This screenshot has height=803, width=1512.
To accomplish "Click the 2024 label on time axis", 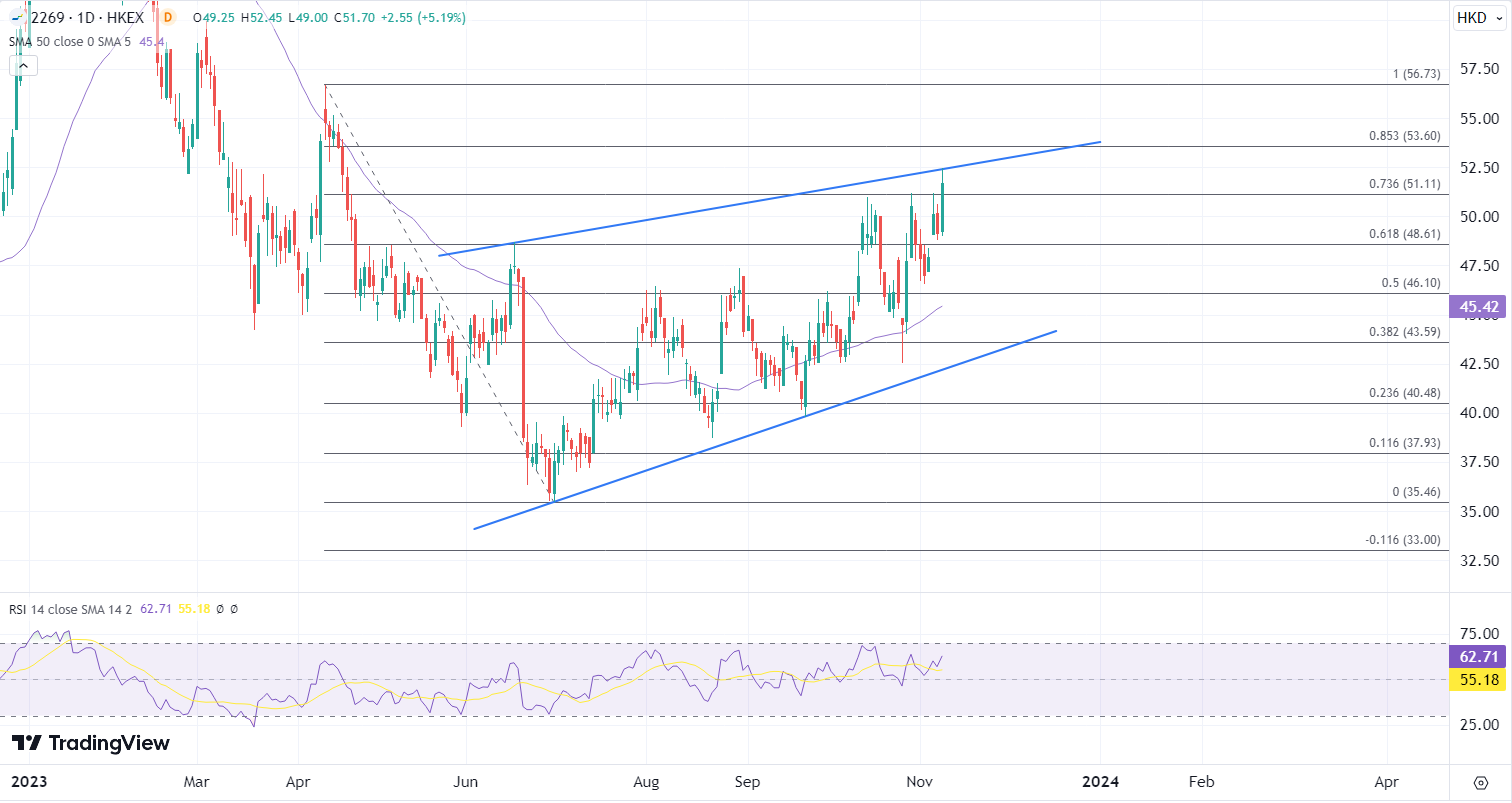I will (x=1100, y=781).
